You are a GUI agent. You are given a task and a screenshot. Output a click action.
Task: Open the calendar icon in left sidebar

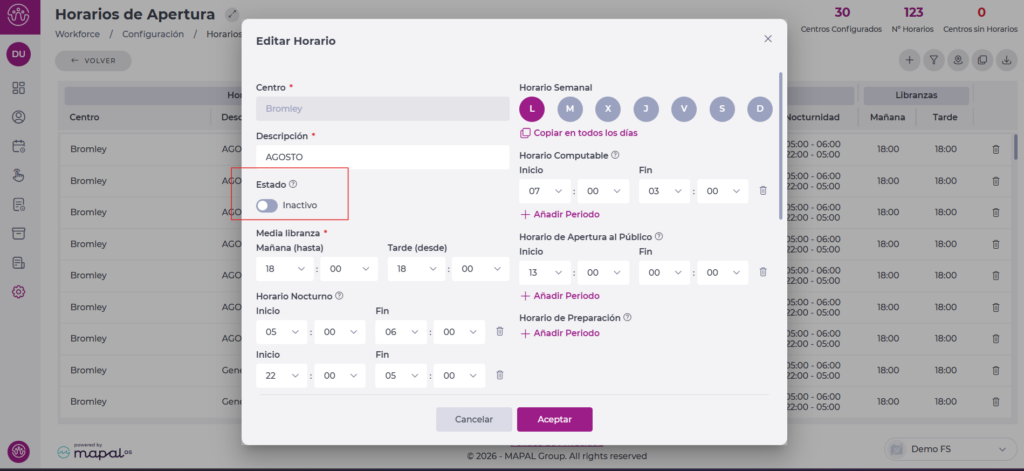18,146
